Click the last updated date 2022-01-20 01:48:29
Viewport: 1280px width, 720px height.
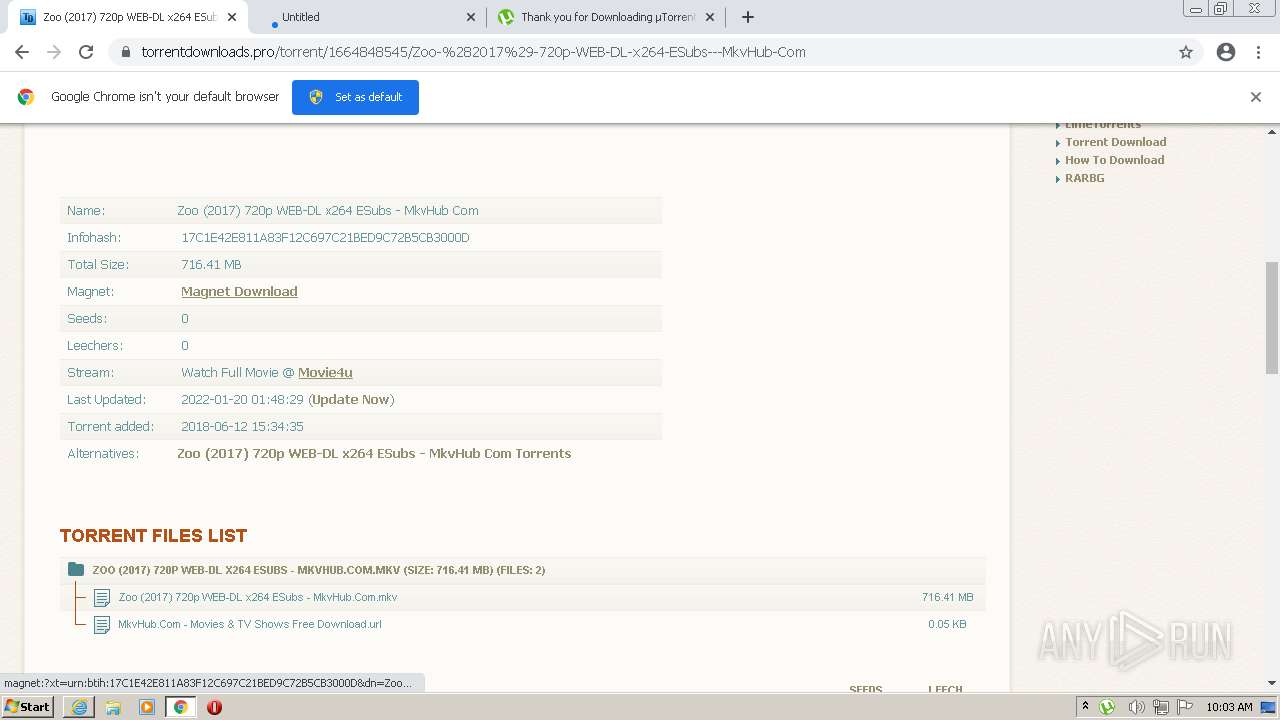[x=242, y=400]
